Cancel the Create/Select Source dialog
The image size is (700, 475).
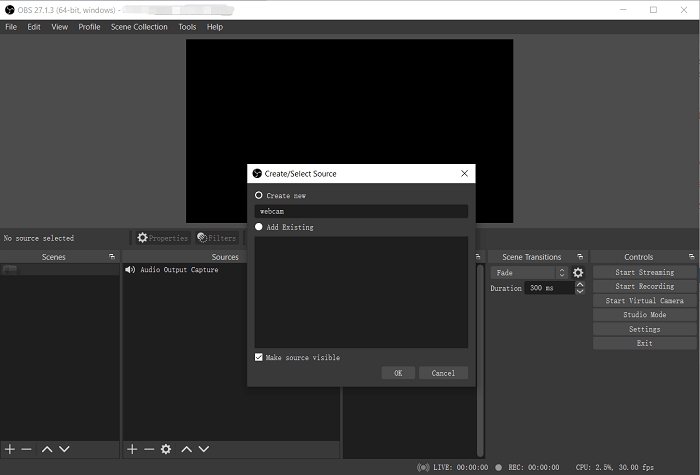point(443,373)
